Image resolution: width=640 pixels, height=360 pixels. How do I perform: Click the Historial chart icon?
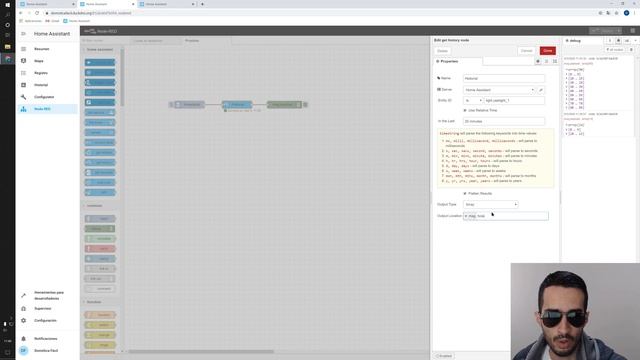pyautogui.click(x=23, y=85)
